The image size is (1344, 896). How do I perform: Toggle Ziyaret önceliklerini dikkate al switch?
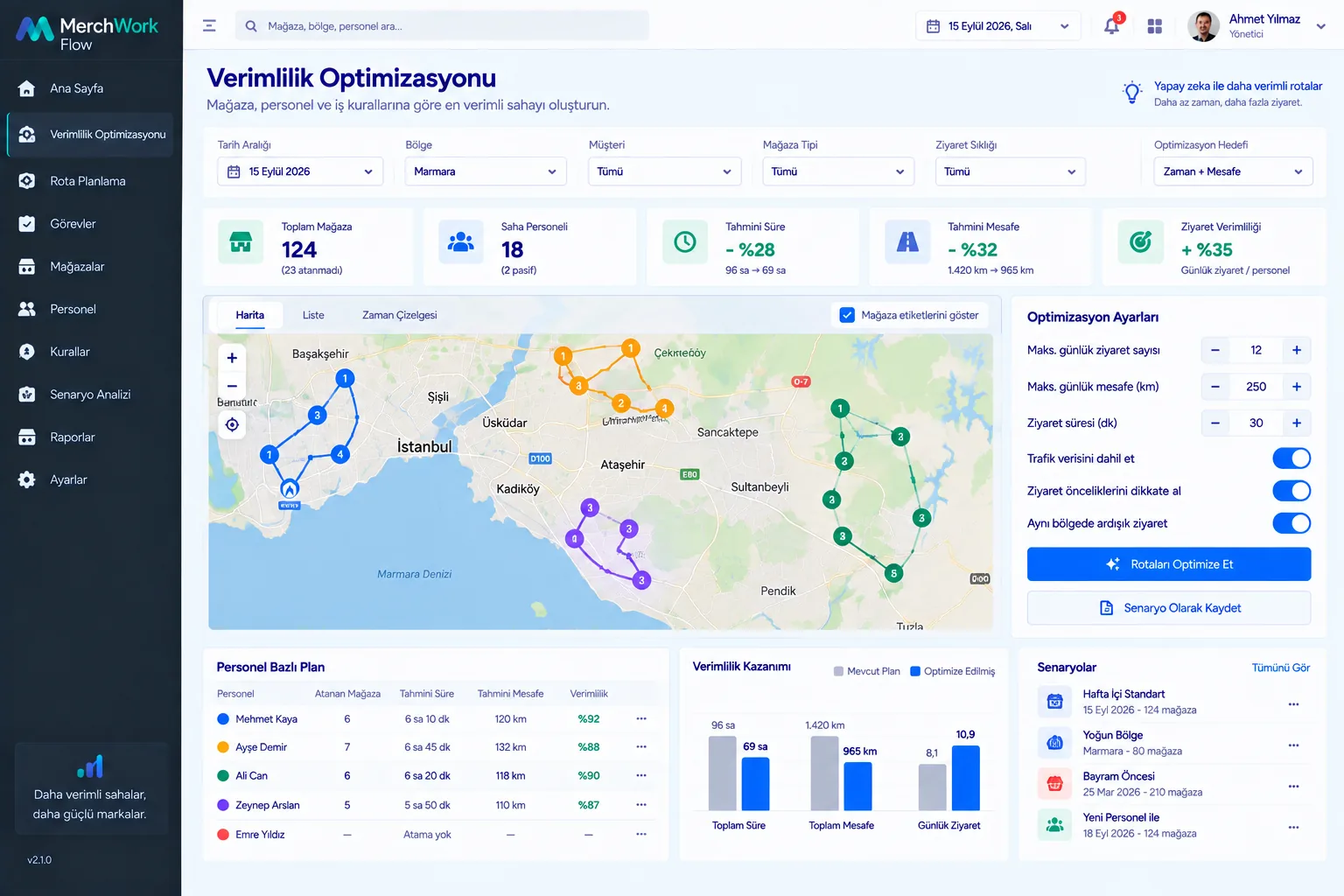pyautogui.click(x=1291, y=491)
